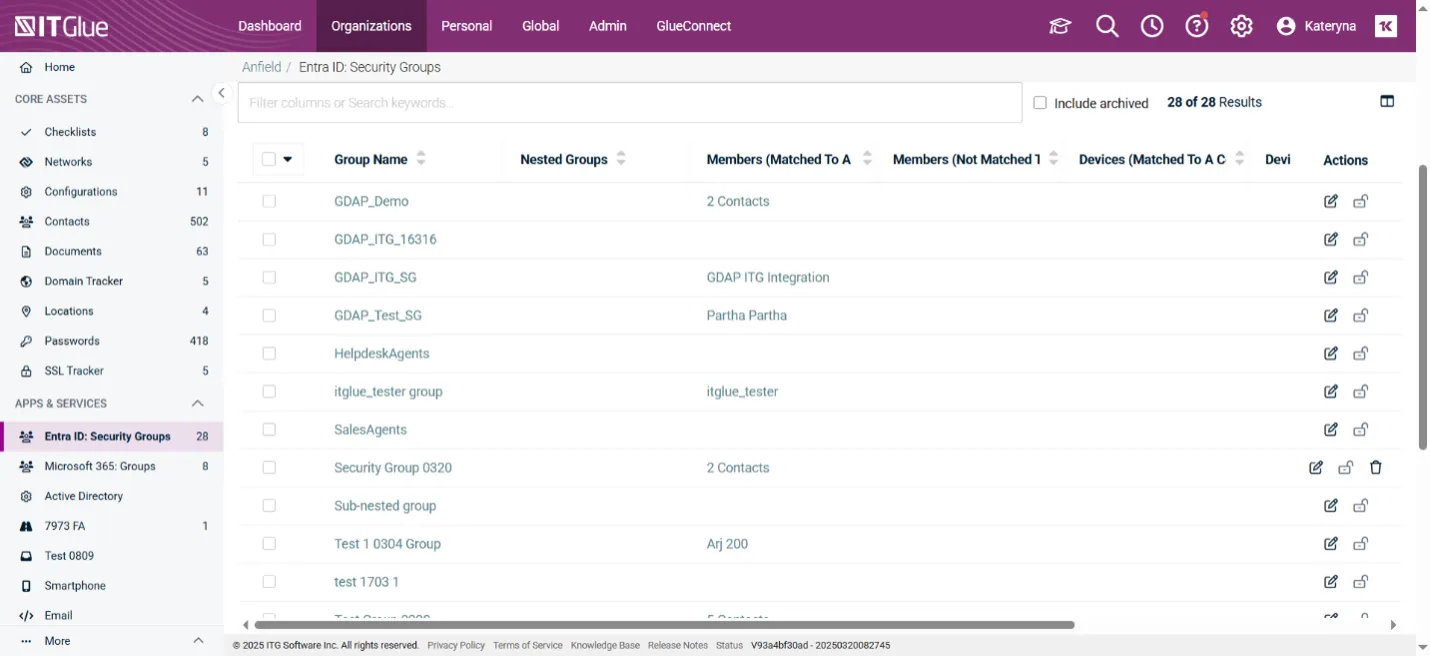Open the help question mark icon
The height and width of the screenshot is (660, 1430).
pyautogui.click(x=1197, y=26)
